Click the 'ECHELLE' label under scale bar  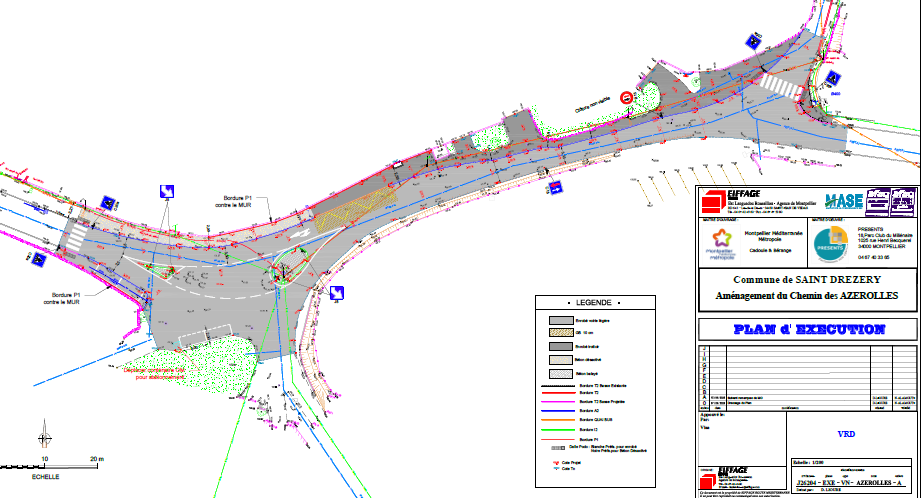pos(45,477)
